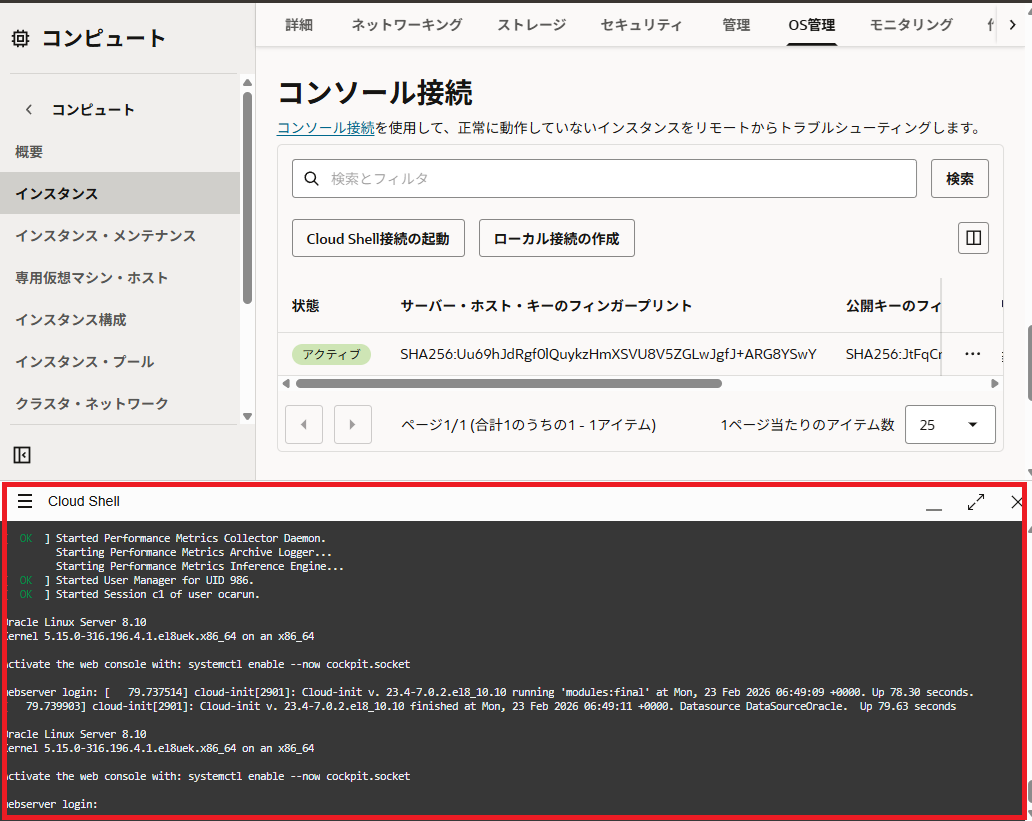Switch to the モニタリング tab
1032x821 pixels.
point(910,25)
